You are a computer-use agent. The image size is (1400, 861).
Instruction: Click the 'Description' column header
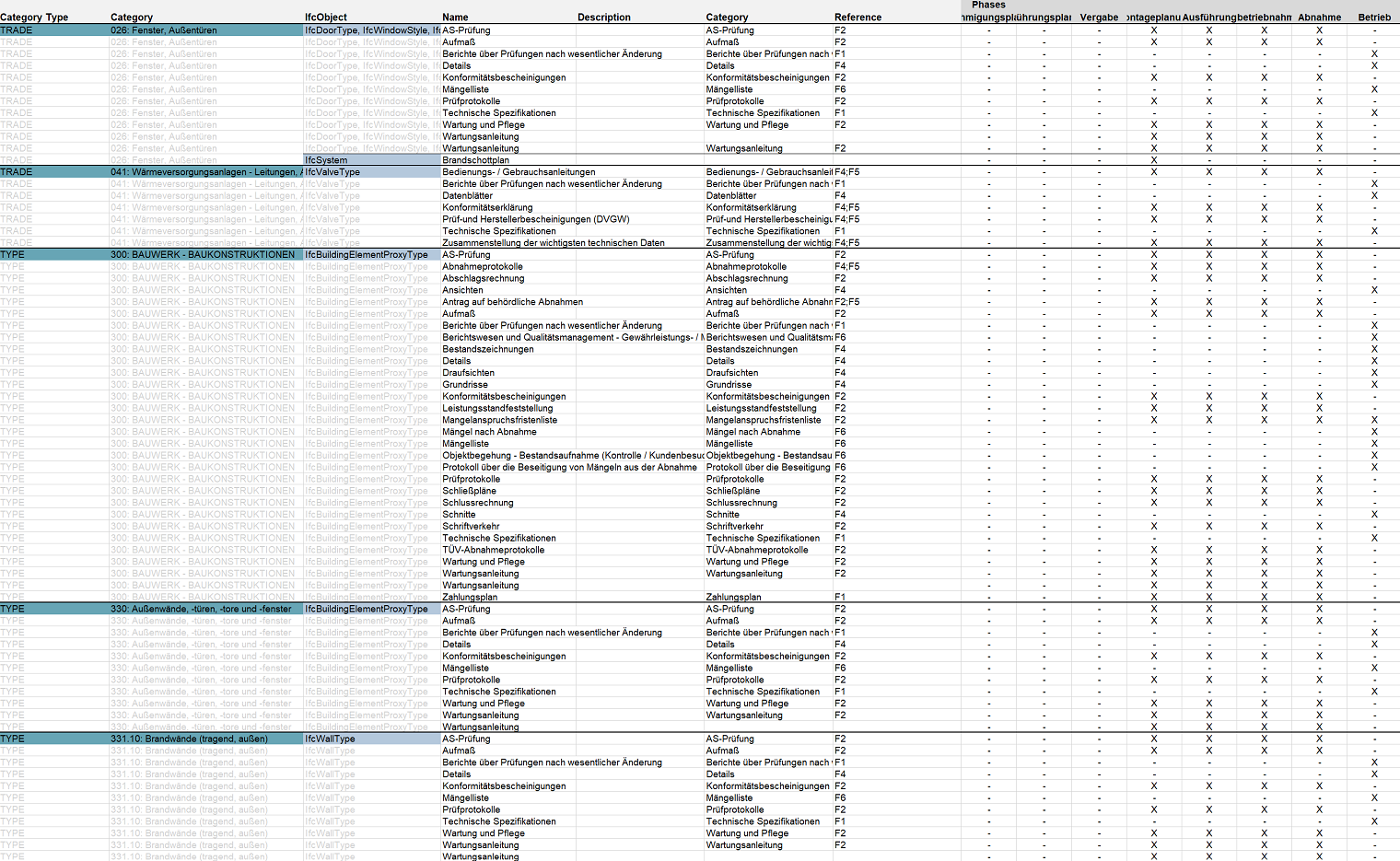(604, 17)
